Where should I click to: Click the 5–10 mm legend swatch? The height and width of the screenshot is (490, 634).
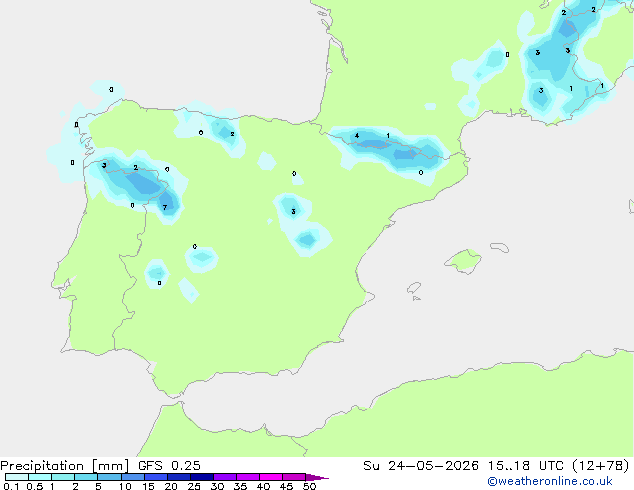[x=109, y=477]
